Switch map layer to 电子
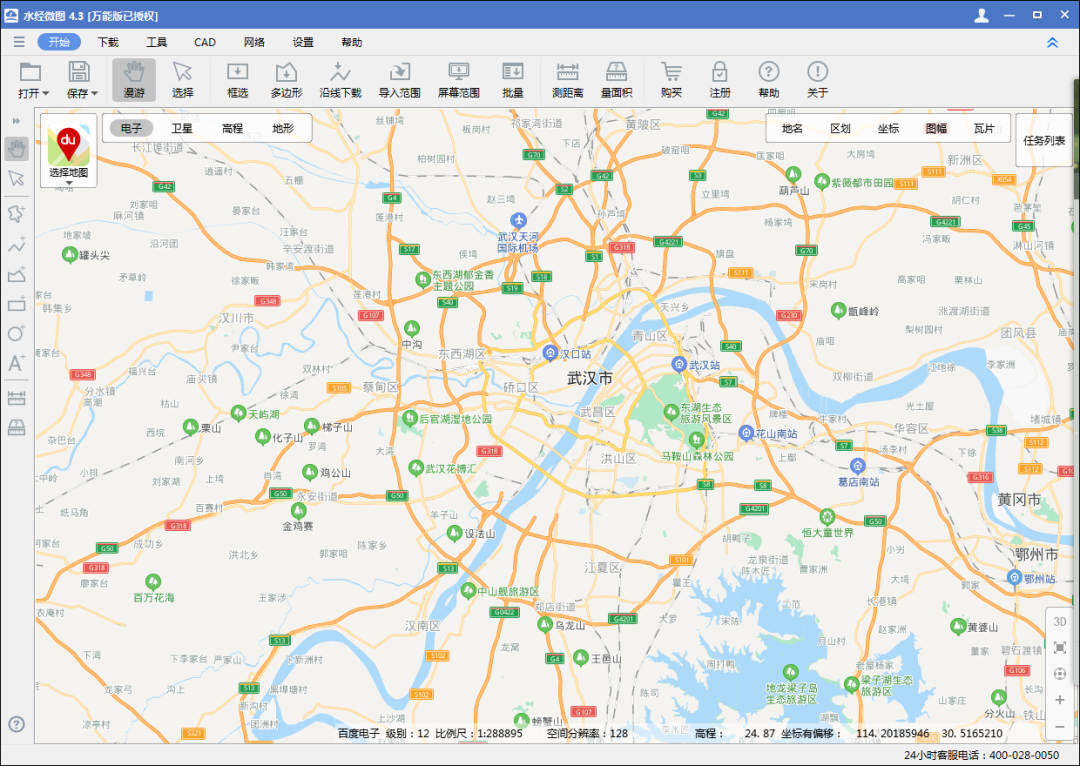 131,128
